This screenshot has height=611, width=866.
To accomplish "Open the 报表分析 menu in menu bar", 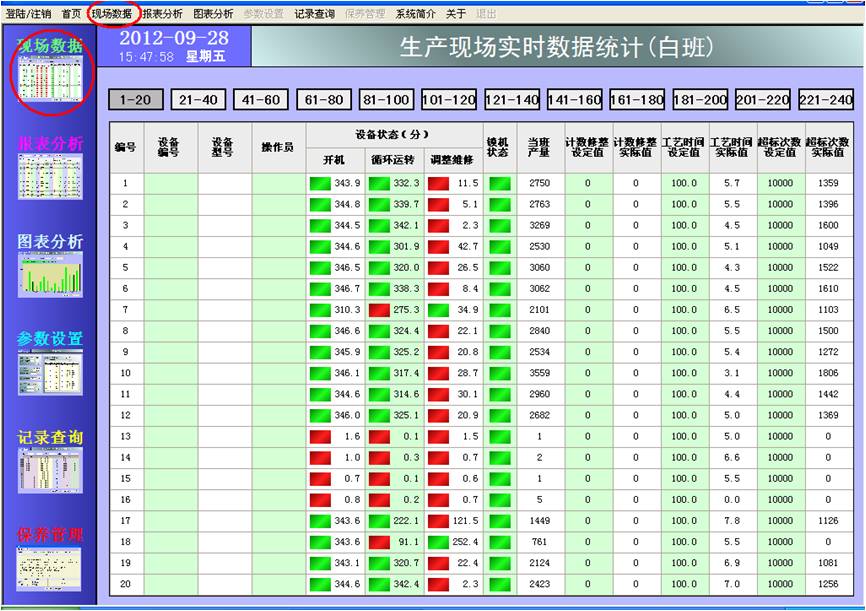I will click(162, 14).
